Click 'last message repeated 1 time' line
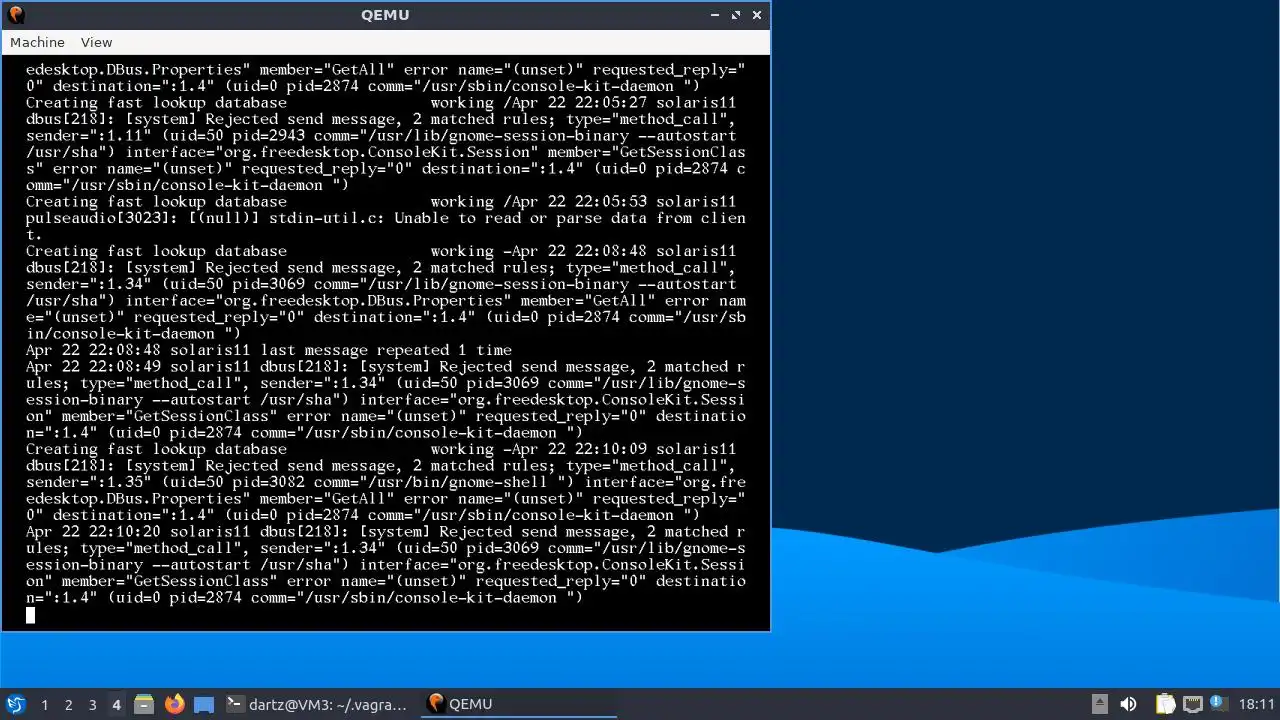Screen dimensions: 1280x720 pyautogui.click(x=386, y=350)
